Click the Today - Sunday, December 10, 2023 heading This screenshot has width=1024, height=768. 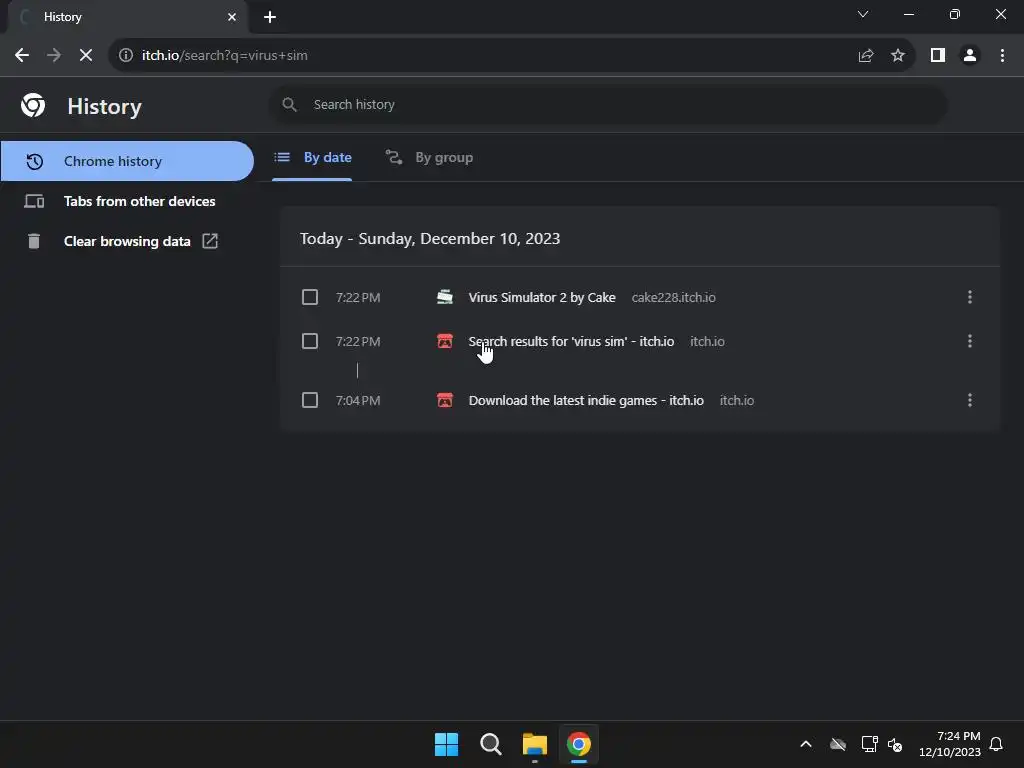pyautogui.click(x=430, y=238)
